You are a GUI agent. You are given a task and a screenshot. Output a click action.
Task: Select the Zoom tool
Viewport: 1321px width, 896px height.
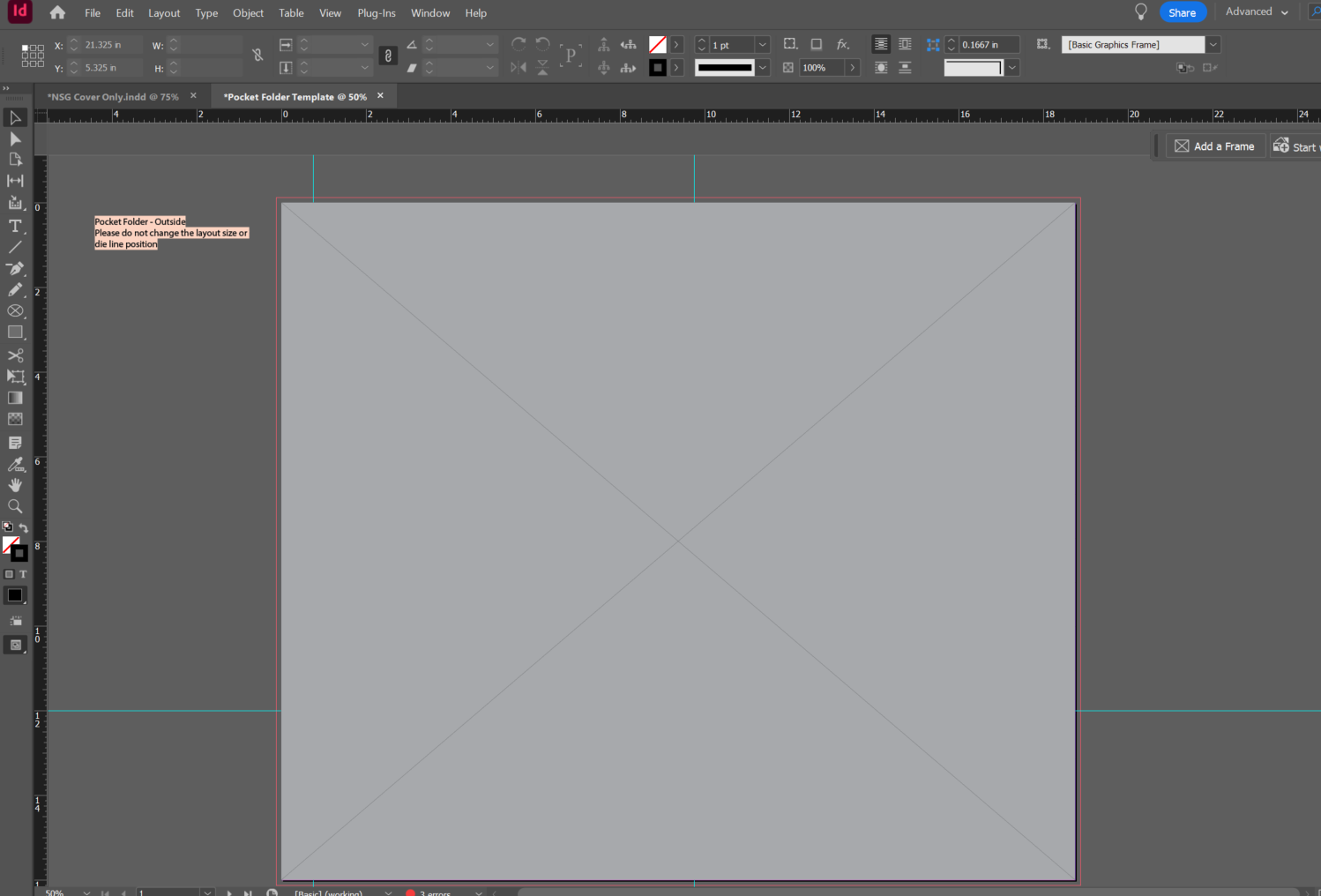click(15, 505)
